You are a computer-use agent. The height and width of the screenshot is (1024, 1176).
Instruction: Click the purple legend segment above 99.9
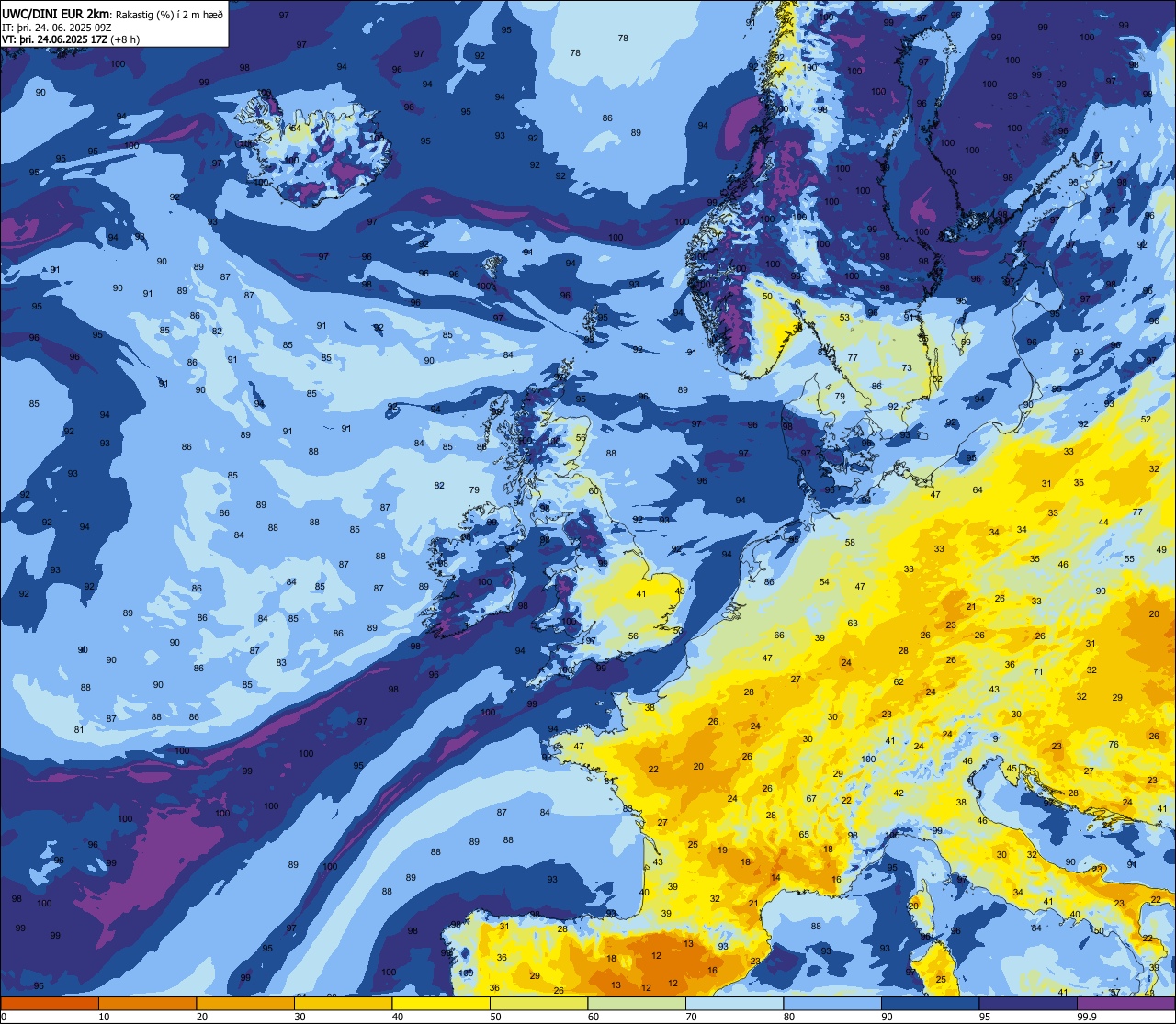(1125, 1004)
